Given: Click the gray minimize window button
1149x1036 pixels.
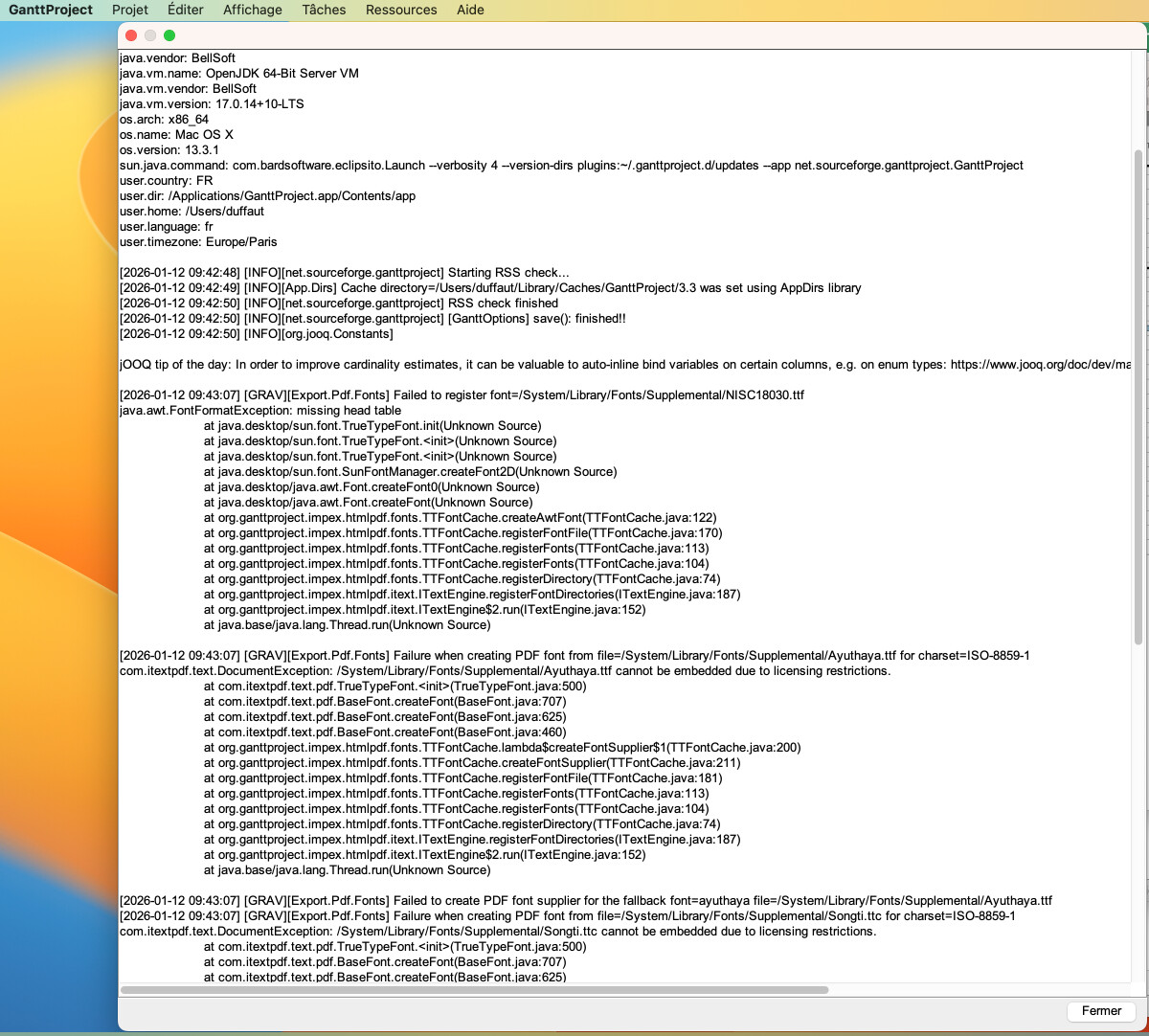Looking at the screenshot, I should 150,35.
